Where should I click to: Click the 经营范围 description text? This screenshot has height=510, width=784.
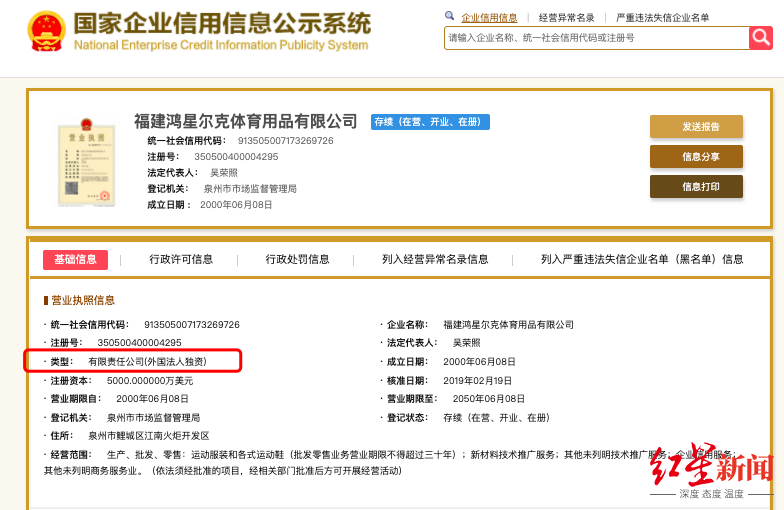point(390,462)
